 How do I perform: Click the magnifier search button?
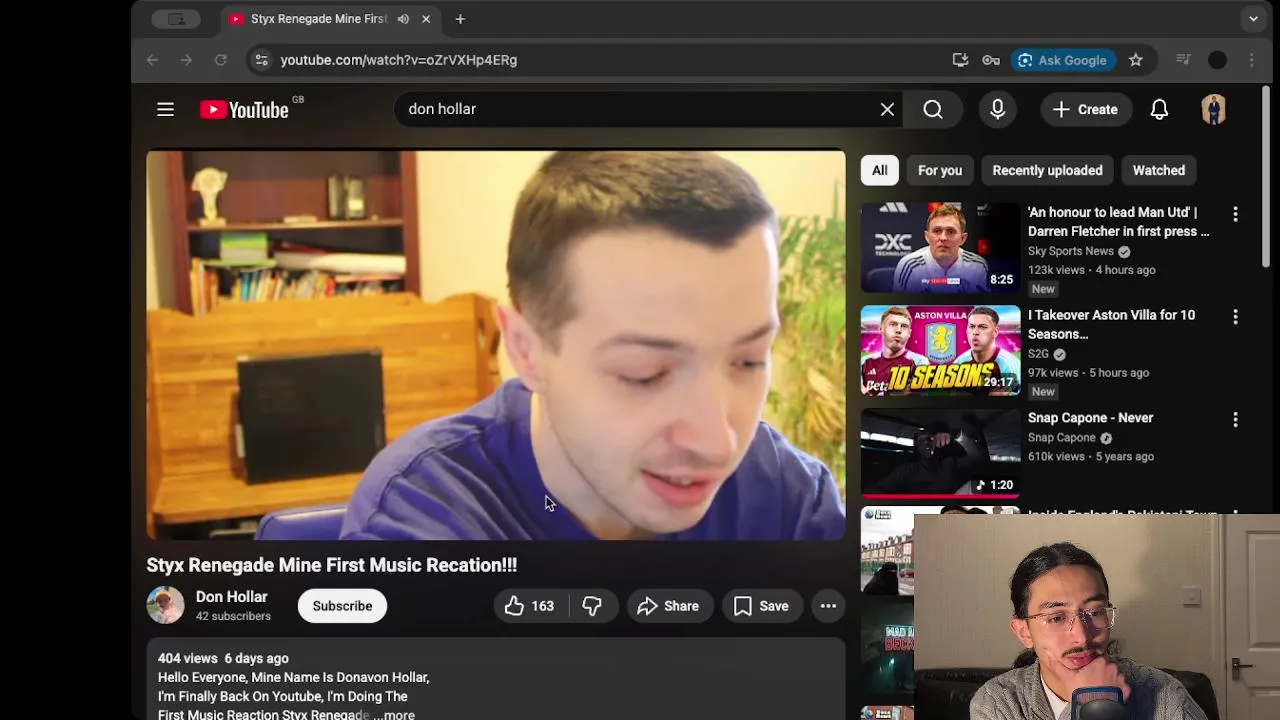point(933,109)
